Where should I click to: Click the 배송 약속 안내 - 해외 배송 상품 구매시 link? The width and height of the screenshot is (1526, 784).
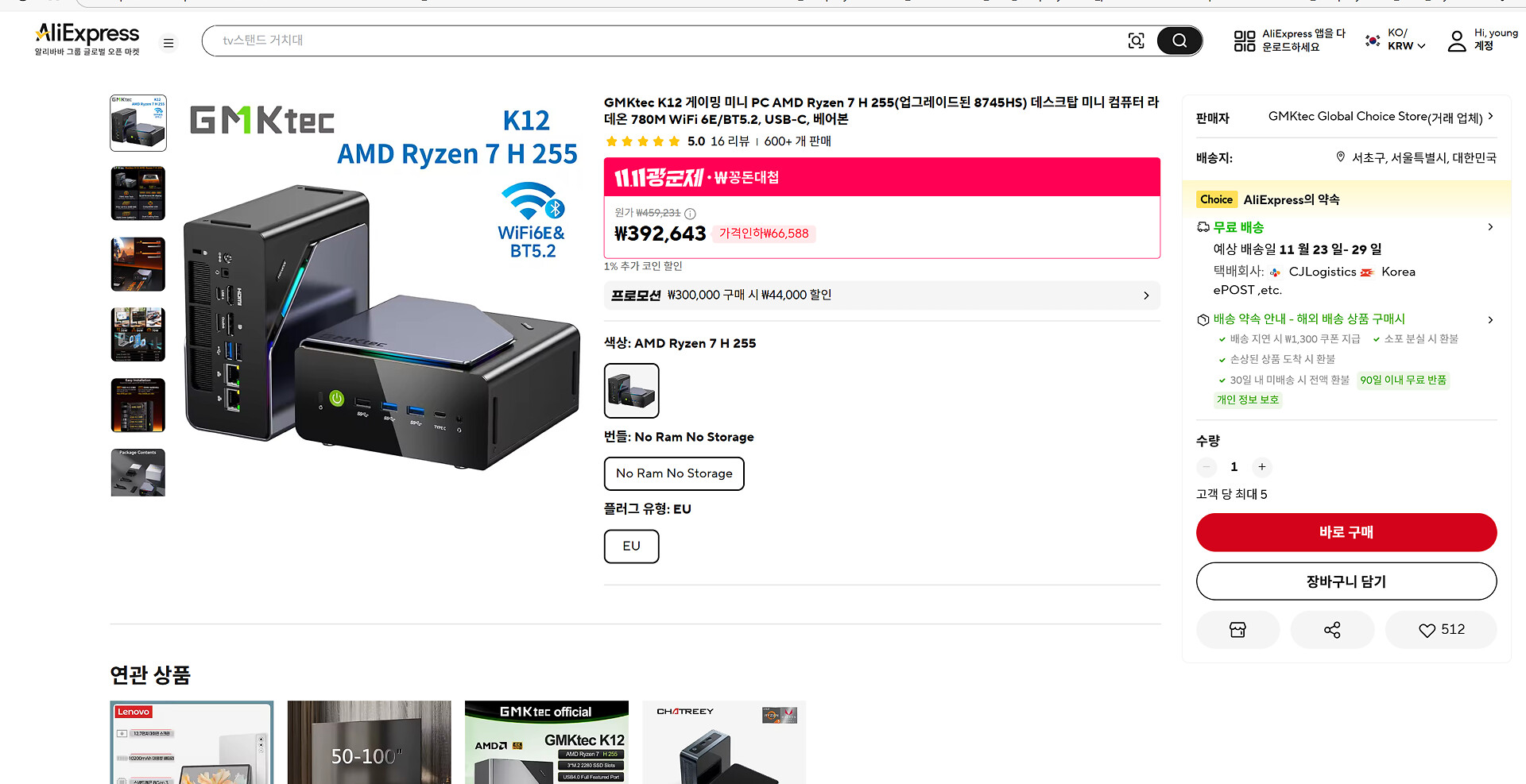1309,319
